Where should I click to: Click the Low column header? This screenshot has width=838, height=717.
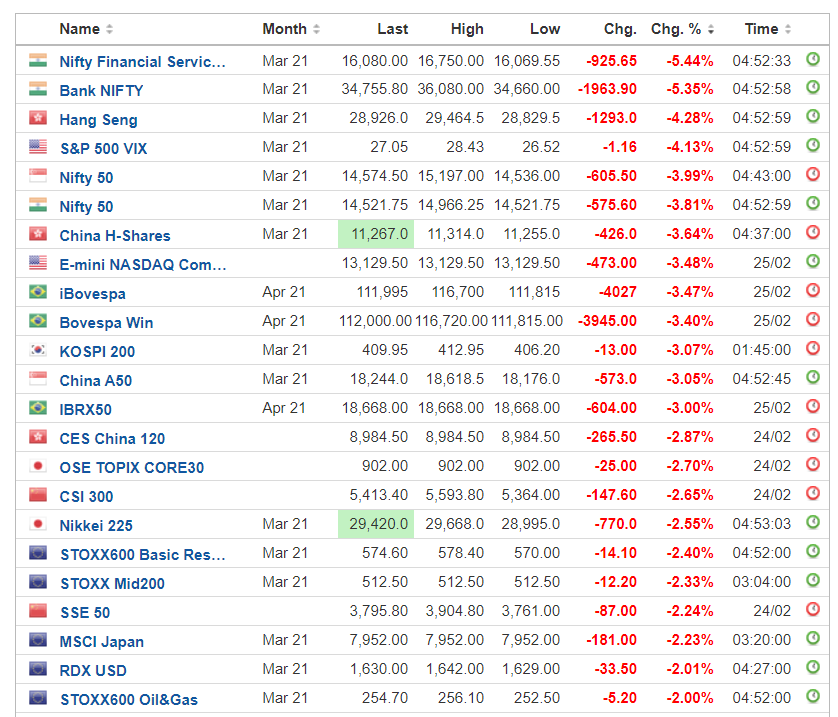(x=545, y=29)
